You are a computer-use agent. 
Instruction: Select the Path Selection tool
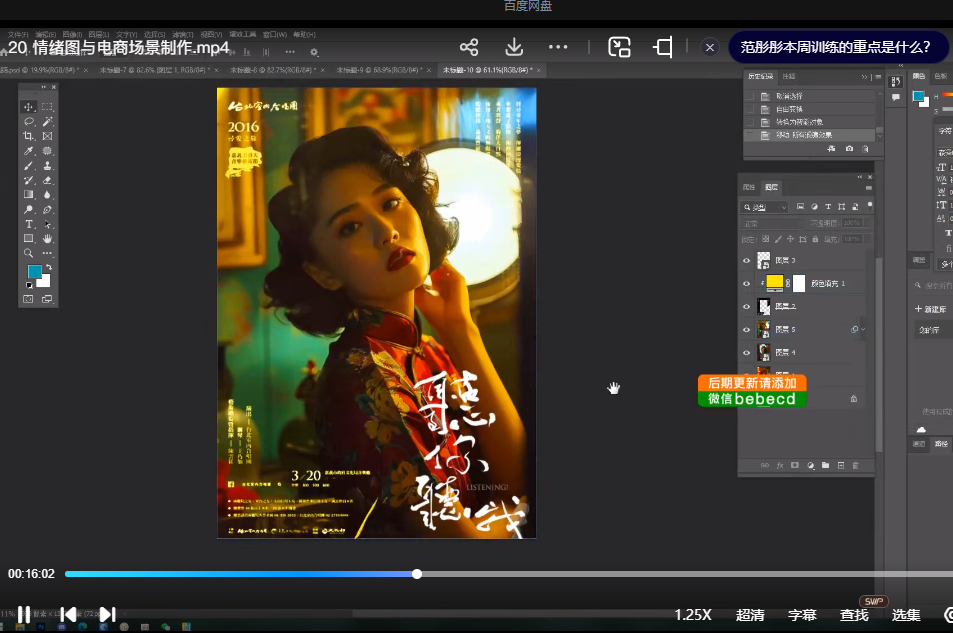[47, 224]
